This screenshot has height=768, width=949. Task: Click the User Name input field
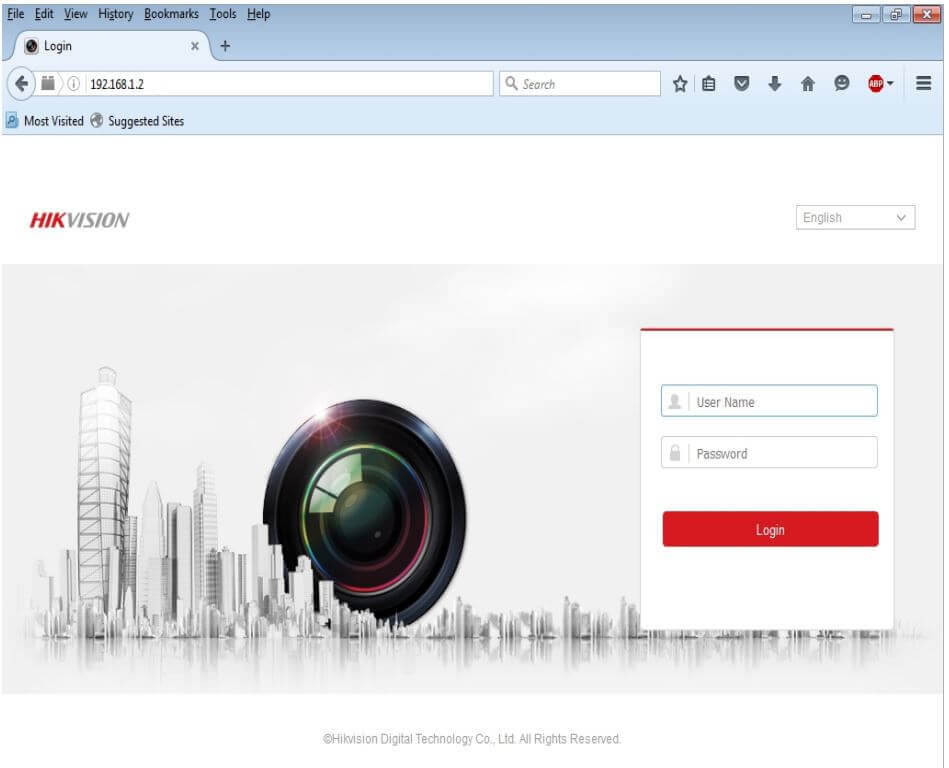(782, 402)
